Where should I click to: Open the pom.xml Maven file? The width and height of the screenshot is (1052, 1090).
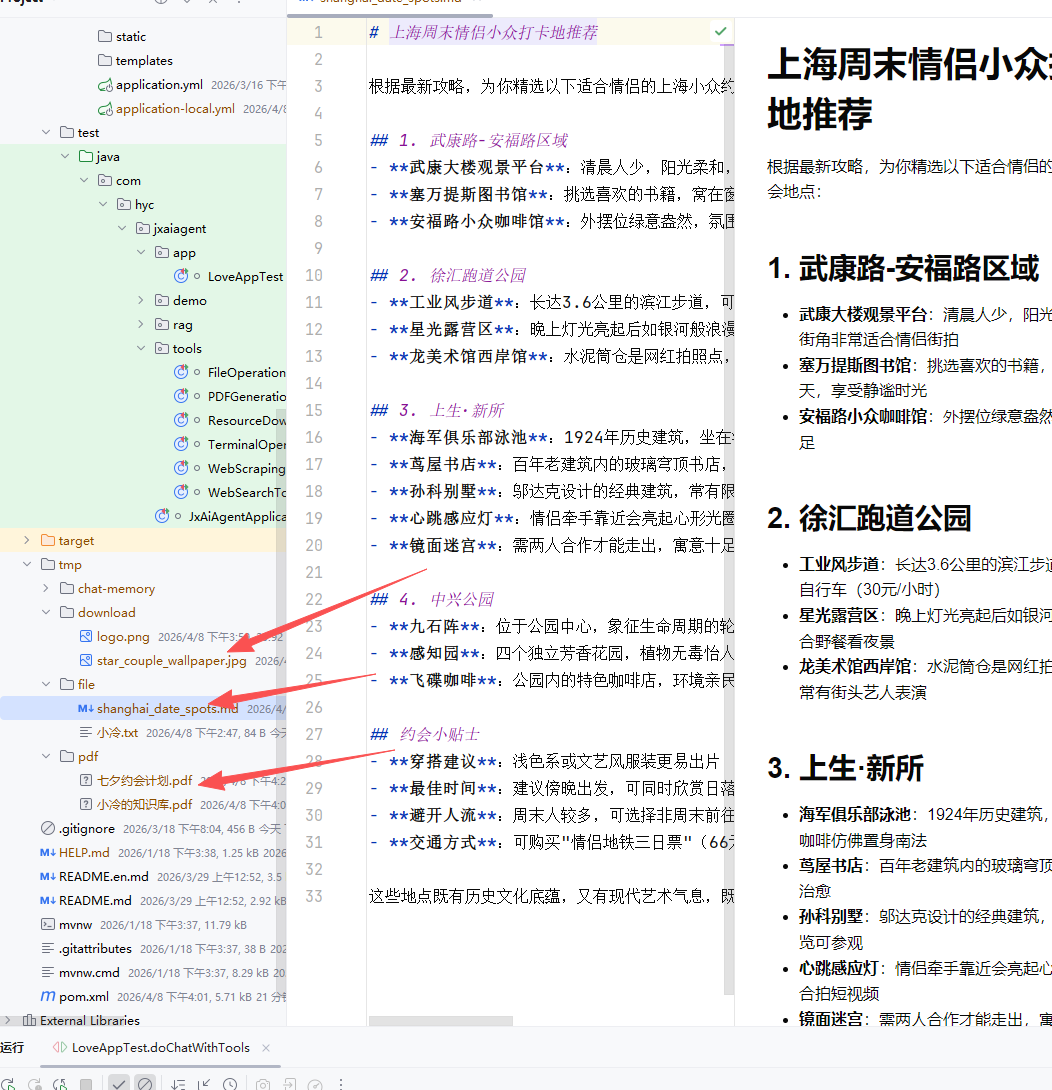click(x=83, y=997)
